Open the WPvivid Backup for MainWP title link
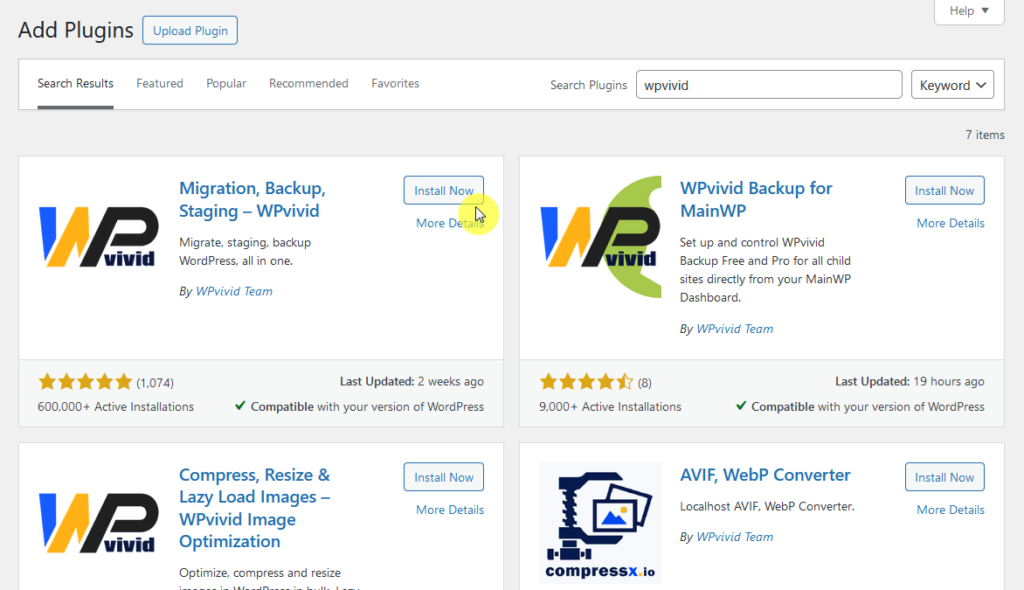 (x=756, y=199)
